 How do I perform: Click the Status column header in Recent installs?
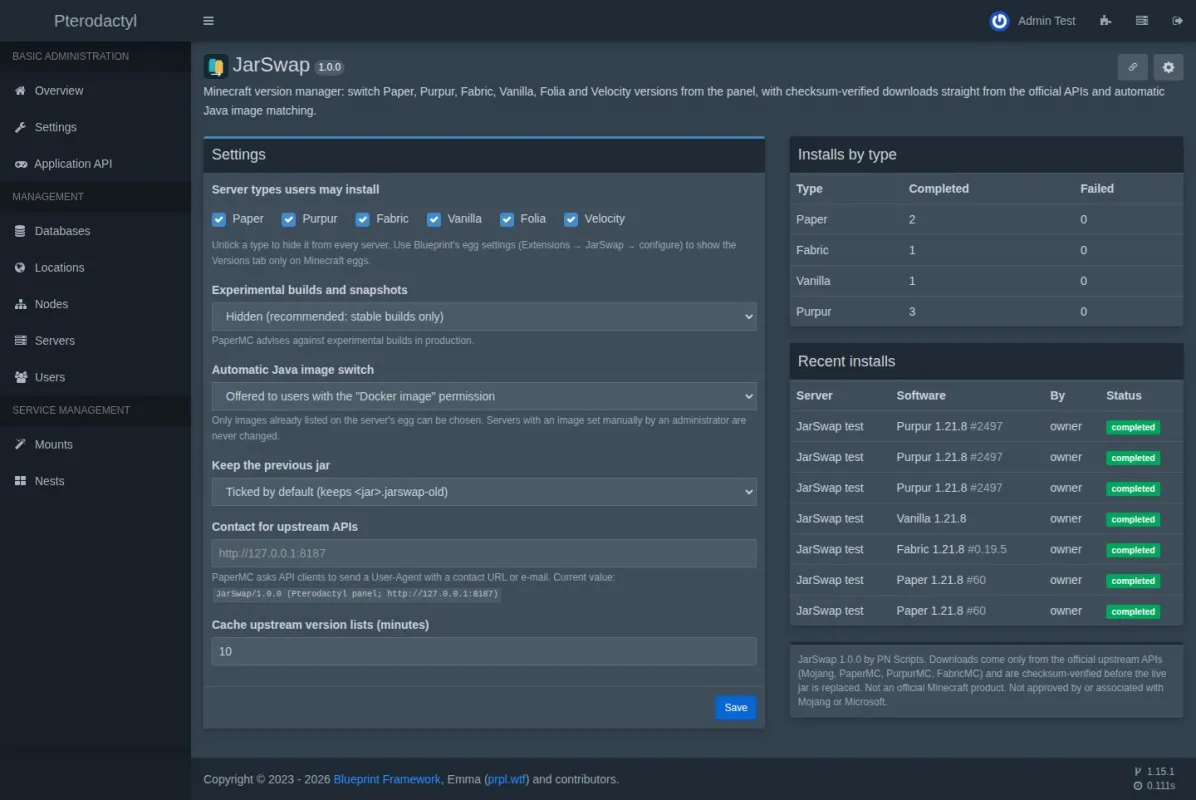pyautogui.click(x=1124, y=395)
